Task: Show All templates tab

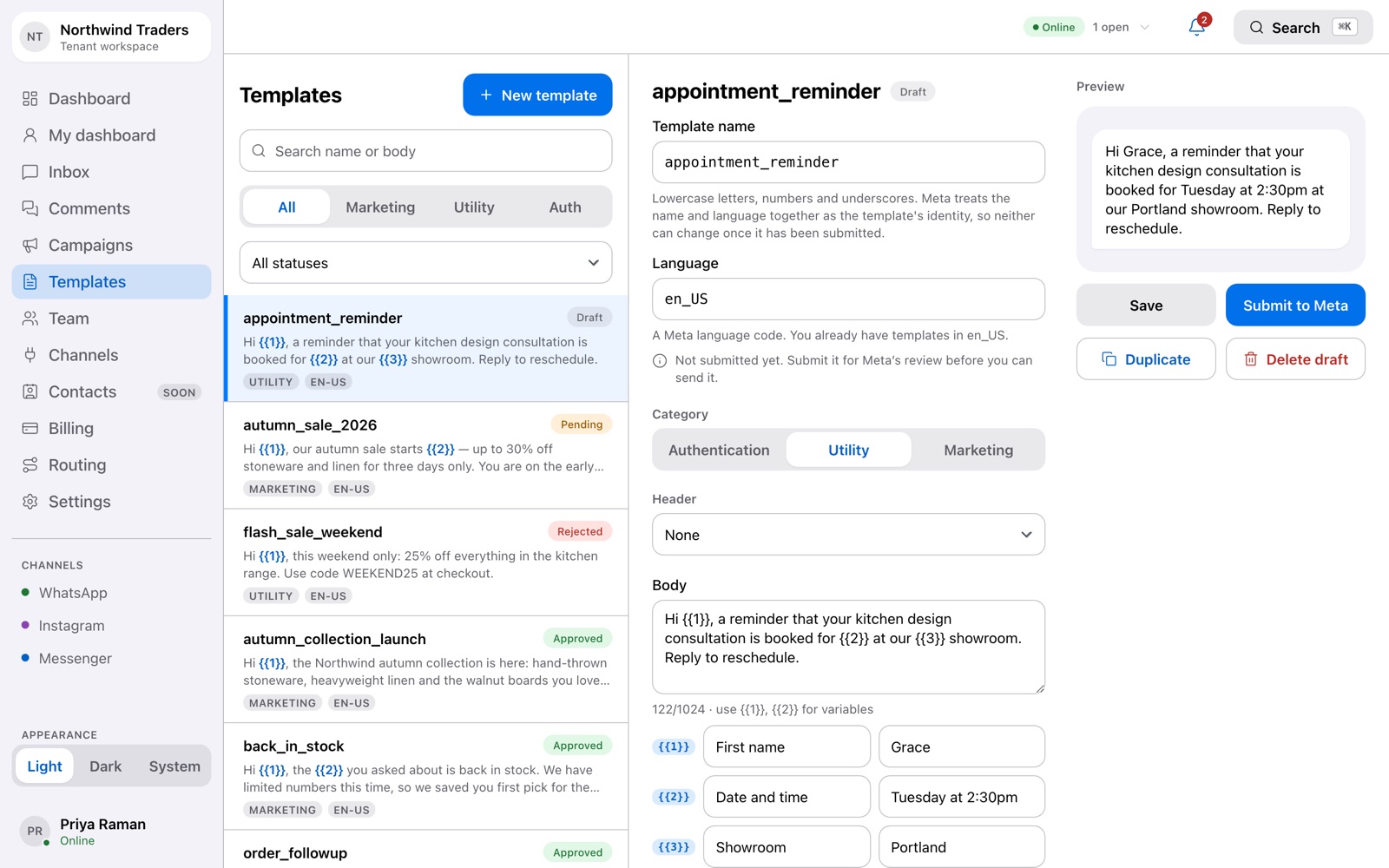Action: pos(286,207)
